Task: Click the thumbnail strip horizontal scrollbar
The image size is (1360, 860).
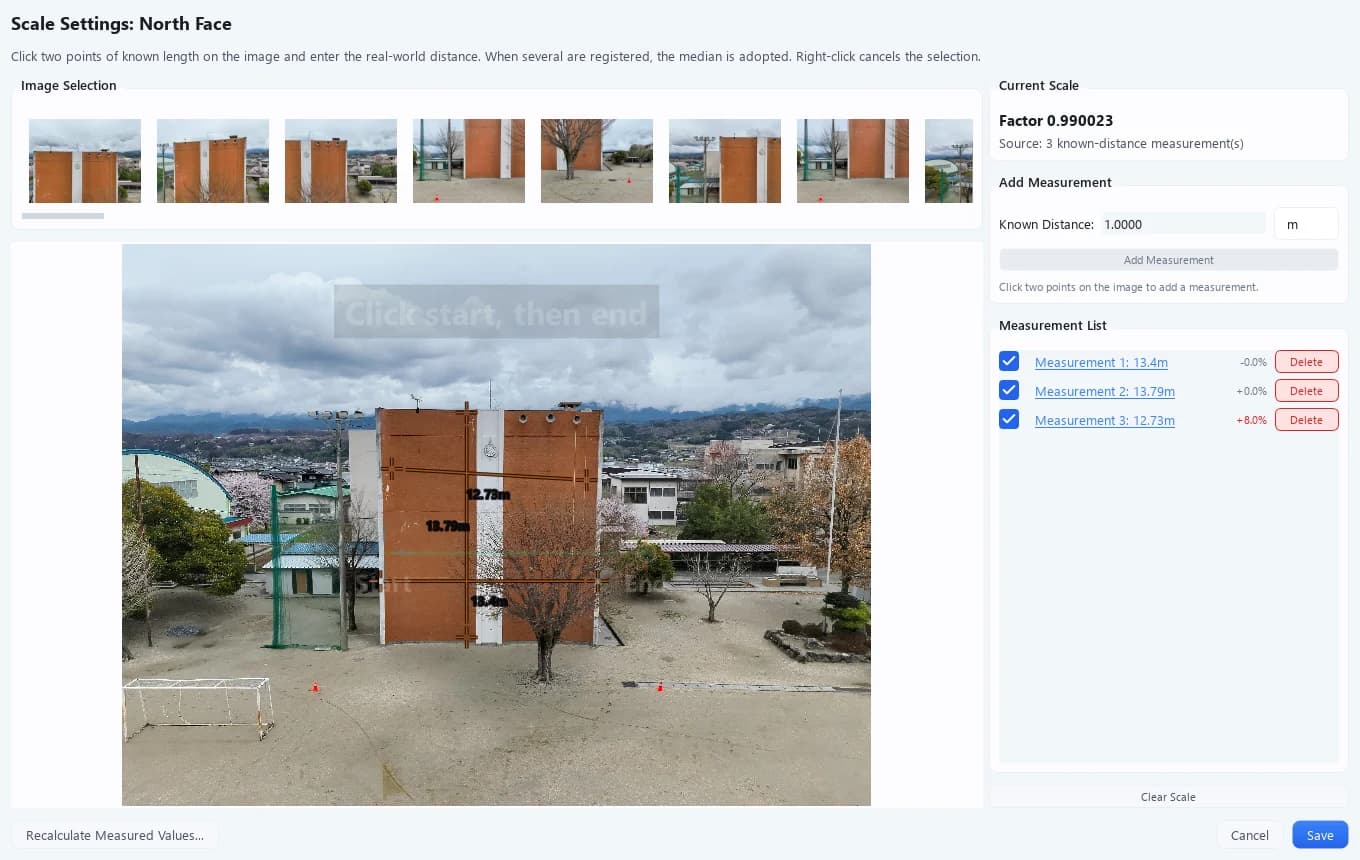Action: [x=63, y=215]
